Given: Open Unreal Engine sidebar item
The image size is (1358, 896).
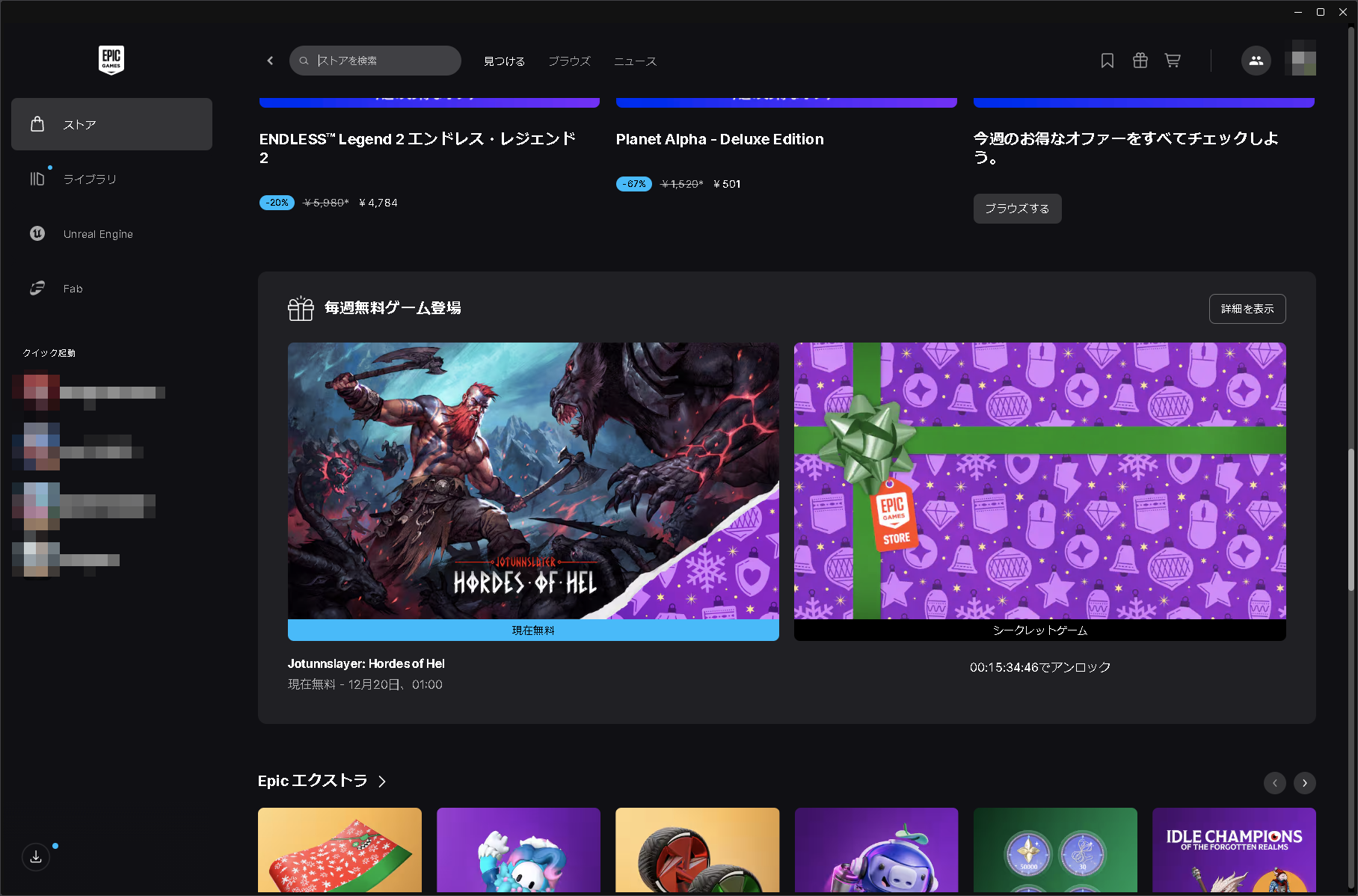Looking at the screenshot, I should tap(111, 233).
